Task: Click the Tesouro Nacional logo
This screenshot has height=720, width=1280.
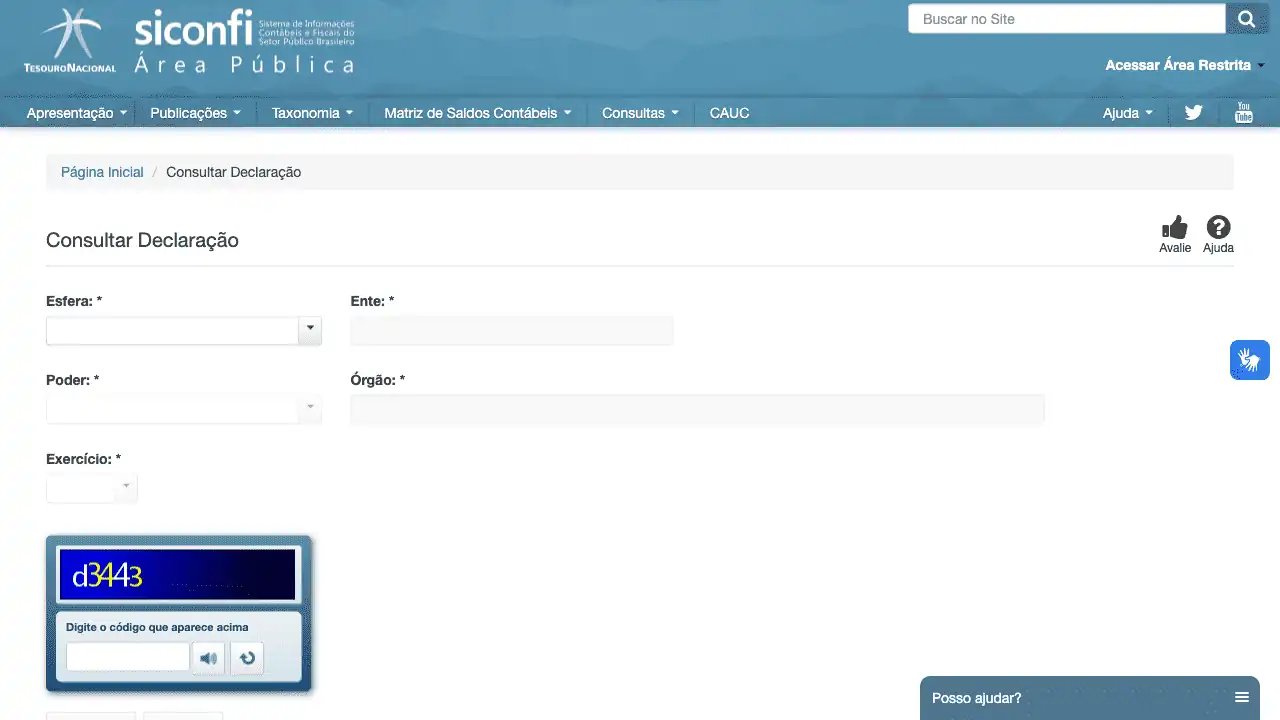Action: tap(70, 41)
